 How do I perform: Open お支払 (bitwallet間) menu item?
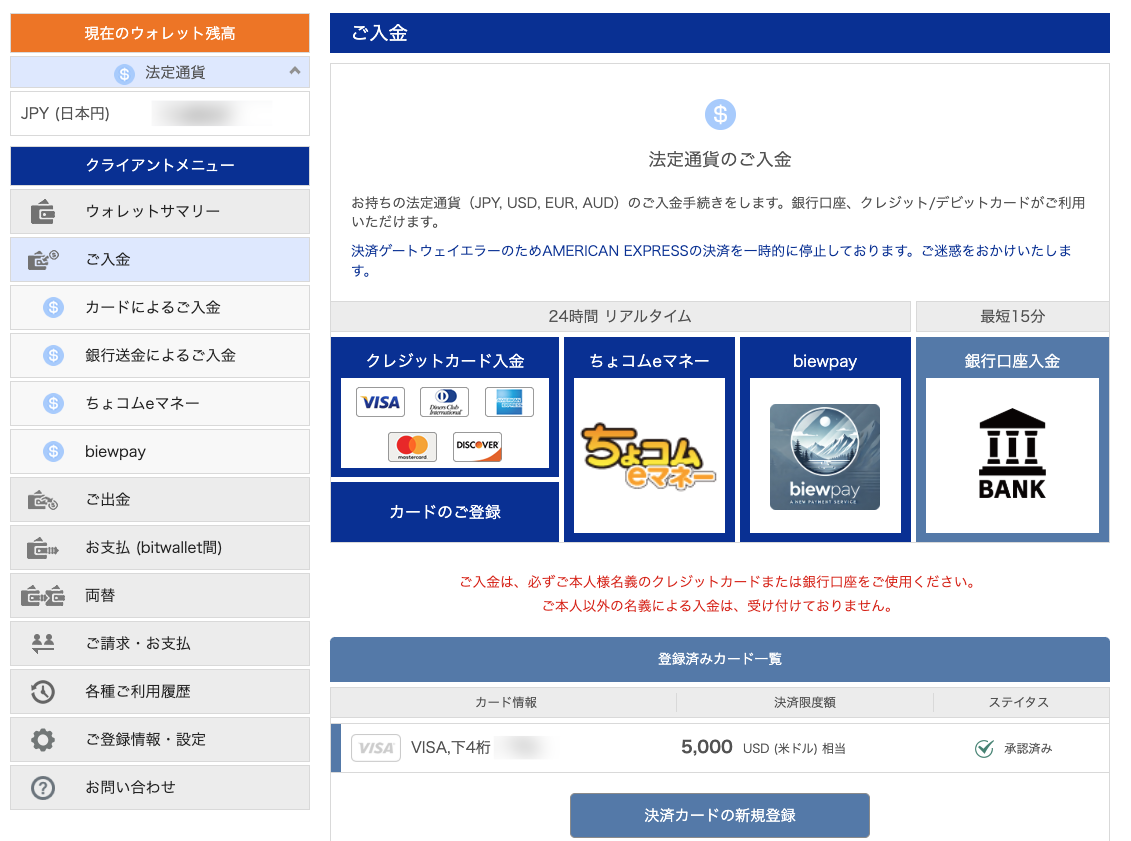[160, 548]
